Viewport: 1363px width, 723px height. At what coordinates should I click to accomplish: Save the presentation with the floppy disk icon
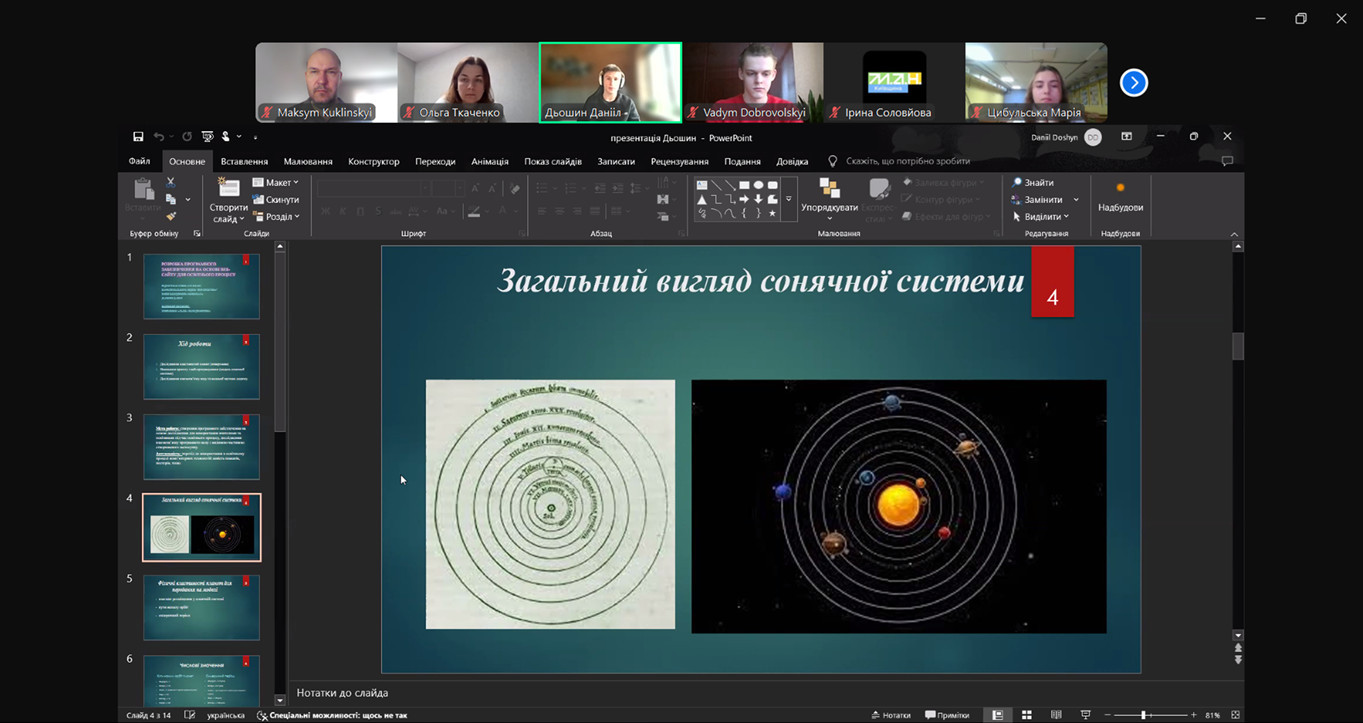(138, 137)
